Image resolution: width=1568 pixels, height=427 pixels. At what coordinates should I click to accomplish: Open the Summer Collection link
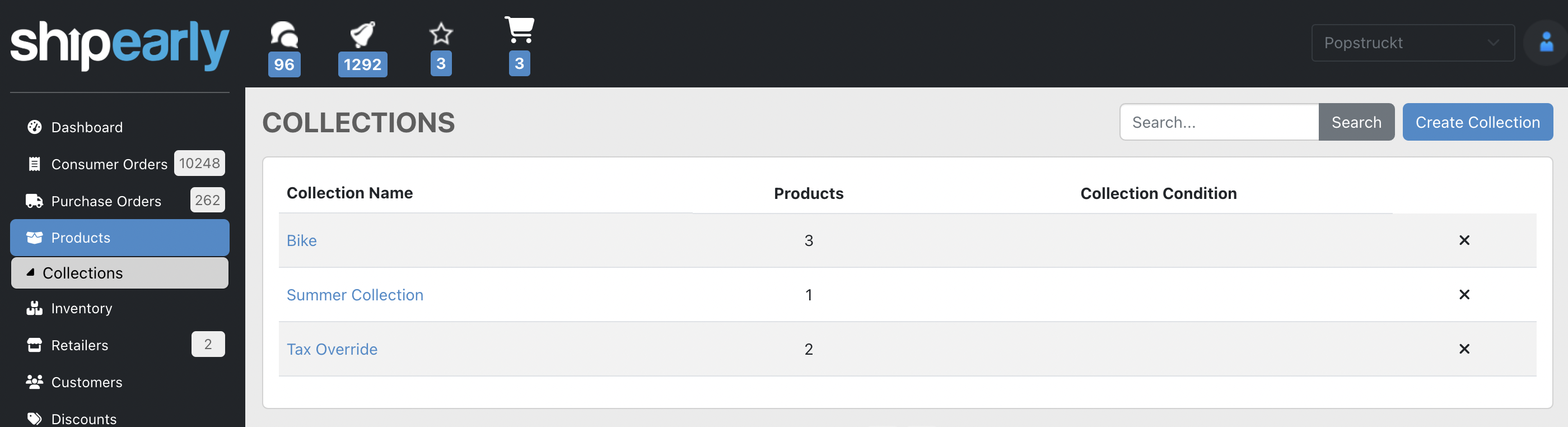355,295
